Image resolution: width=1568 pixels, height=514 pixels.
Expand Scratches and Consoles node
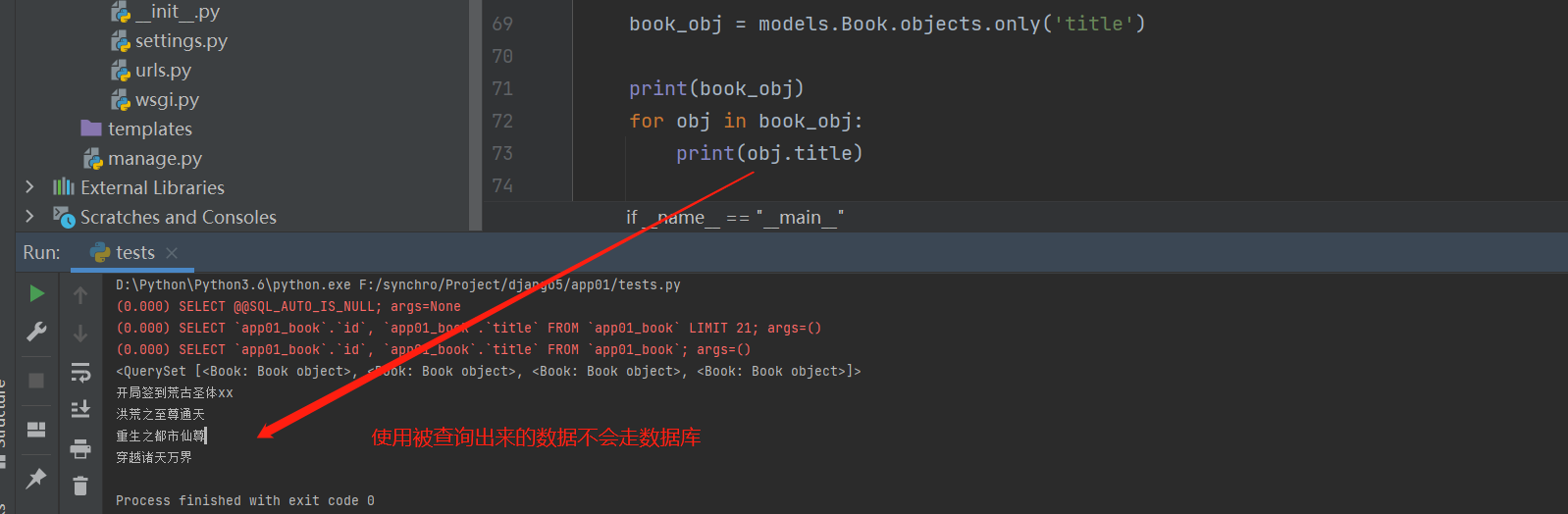click(29, 216)
